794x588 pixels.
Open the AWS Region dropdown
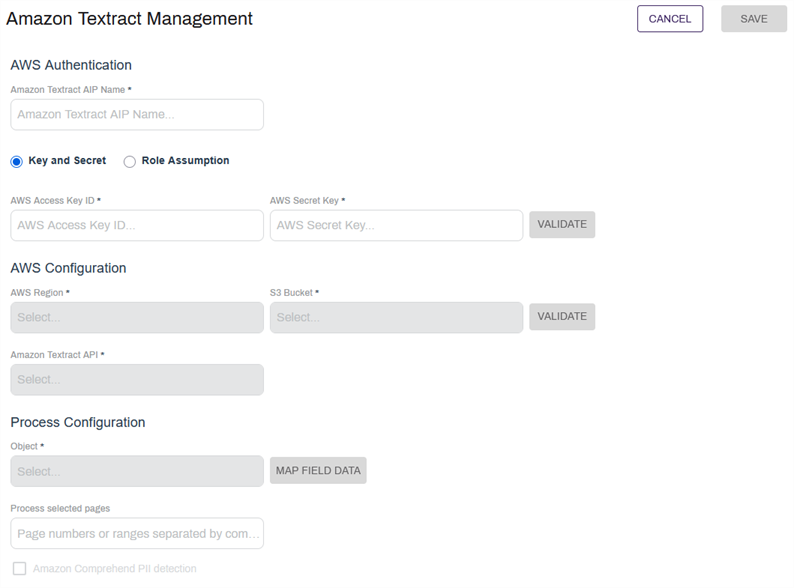[x=137, y=318]
